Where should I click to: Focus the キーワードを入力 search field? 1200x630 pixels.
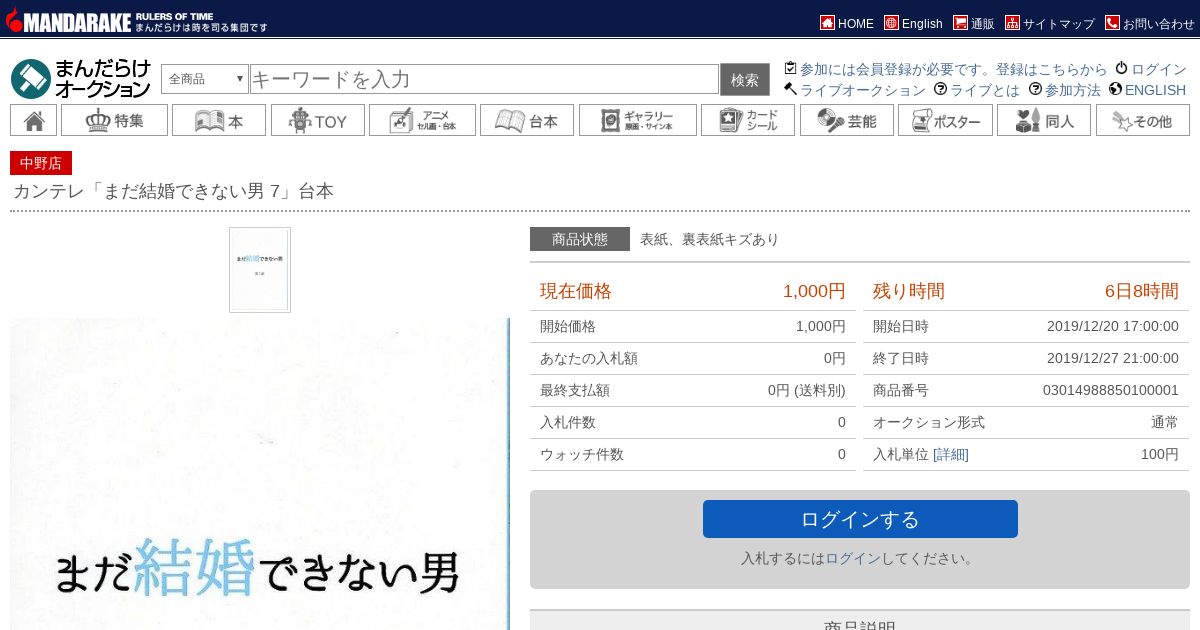click(484, 79)
